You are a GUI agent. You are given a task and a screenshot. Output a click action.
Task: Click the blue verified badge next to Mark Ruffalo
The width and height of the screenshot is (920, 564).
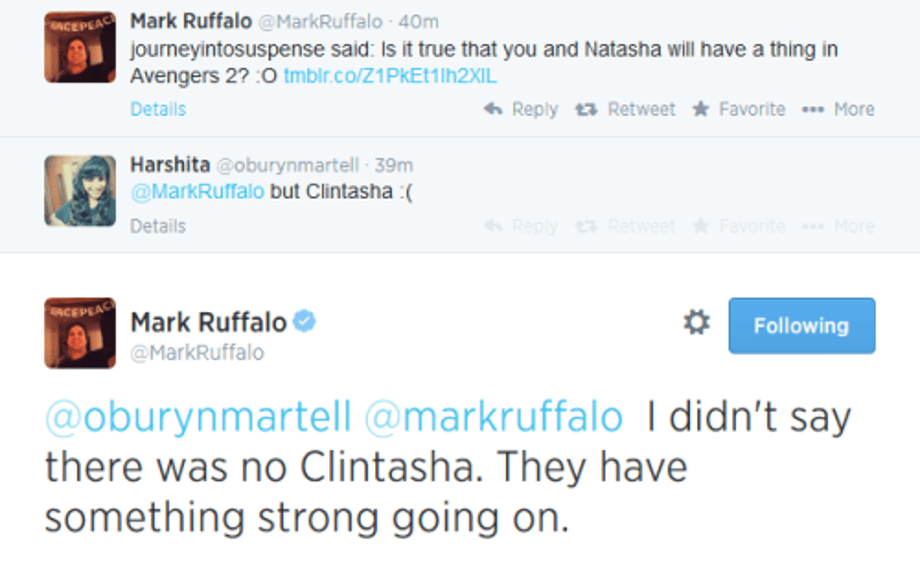click(x=305, y=321)
